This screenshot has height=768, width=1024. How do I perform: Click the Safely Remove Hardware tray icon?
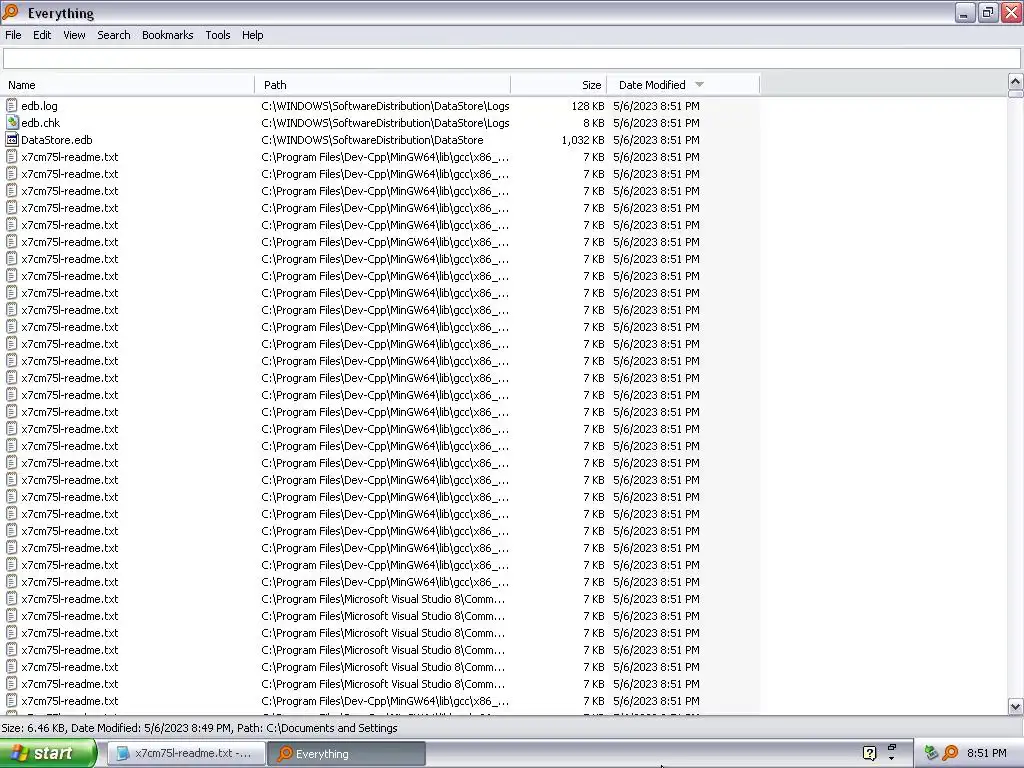[931, 753]
